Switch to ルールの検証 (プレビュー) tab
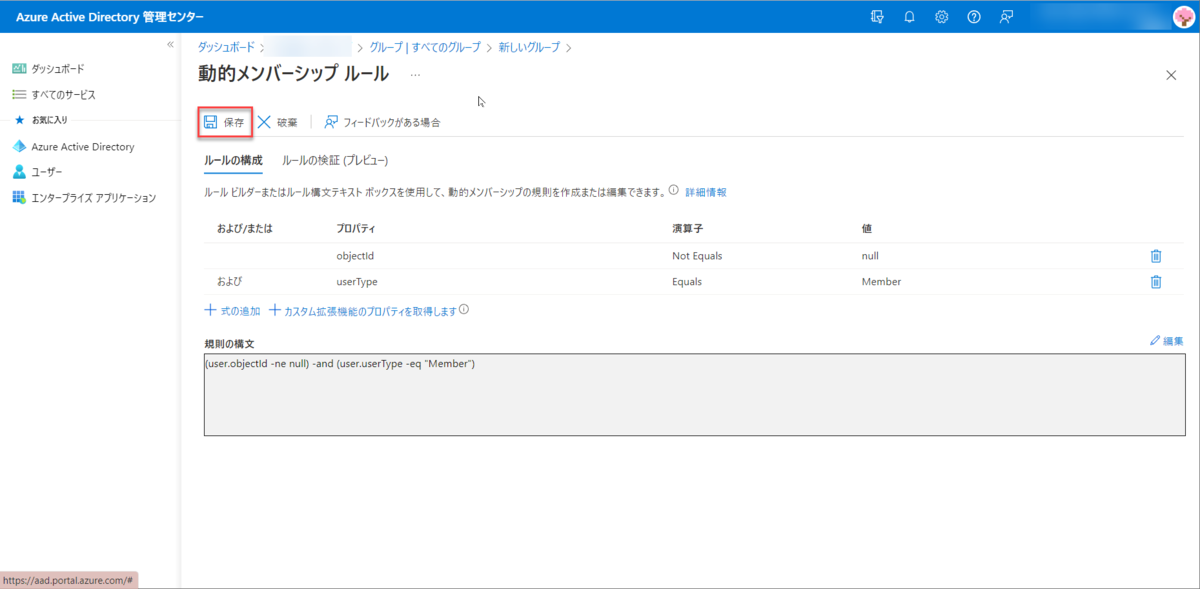Screen dimensions: 1200x589 (x=335, y=160)
